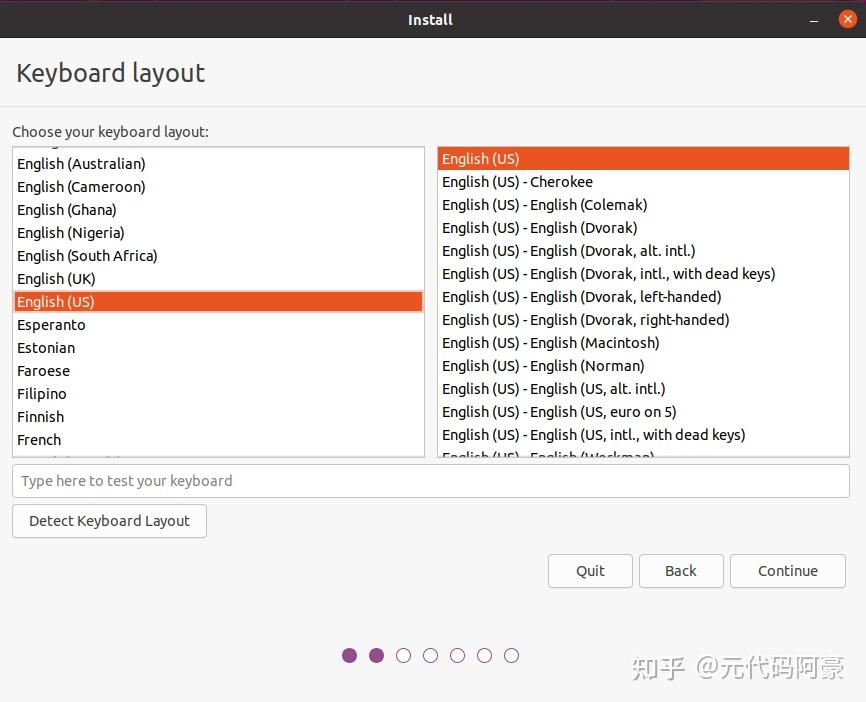The height and width of the screenshot is (702, 866).
Task: Choose English (Australian) keyboard layout
Action: [80, 163]
